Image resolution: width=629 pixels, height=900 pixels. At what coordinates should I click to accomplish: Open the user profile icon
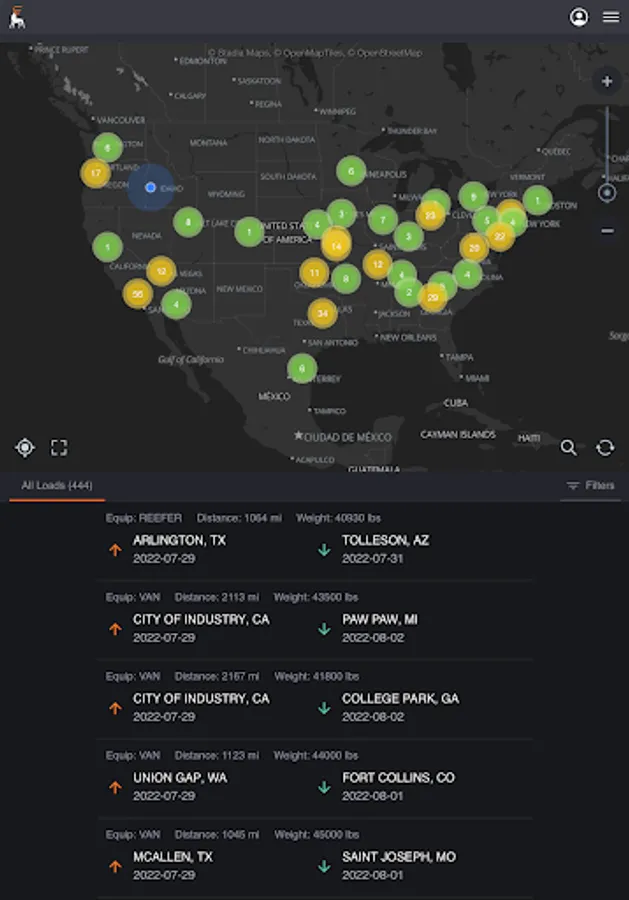pos(578,17)
